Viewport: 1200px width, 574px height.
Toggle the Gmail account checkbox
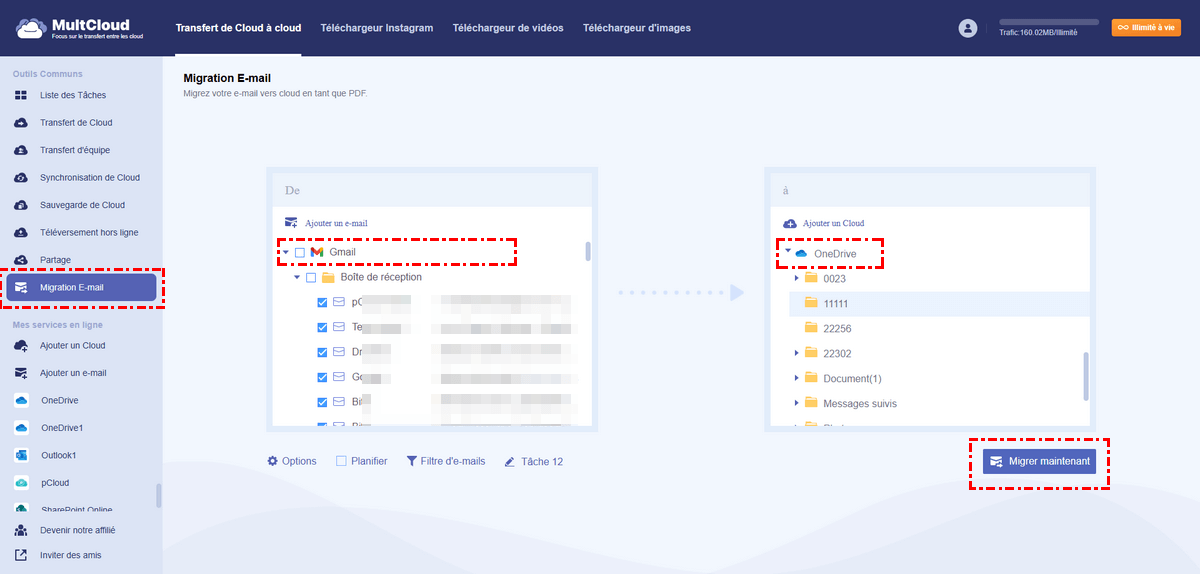[300, 253]
